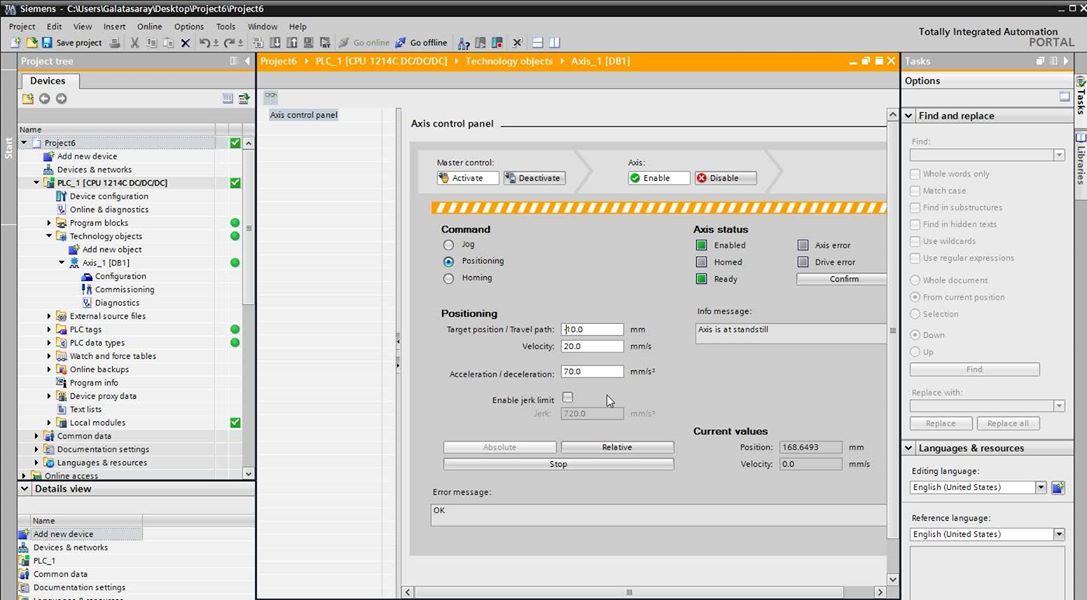Click the Save project button
This screenshot has height=600, width=1087.
[x=71, y=42]
